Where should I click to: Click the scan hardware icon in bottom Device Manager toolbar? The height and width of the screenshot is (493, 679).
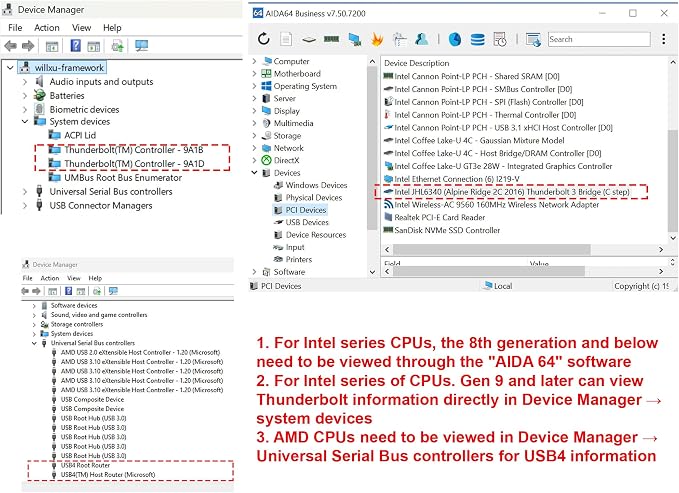[x=113, y=291]
